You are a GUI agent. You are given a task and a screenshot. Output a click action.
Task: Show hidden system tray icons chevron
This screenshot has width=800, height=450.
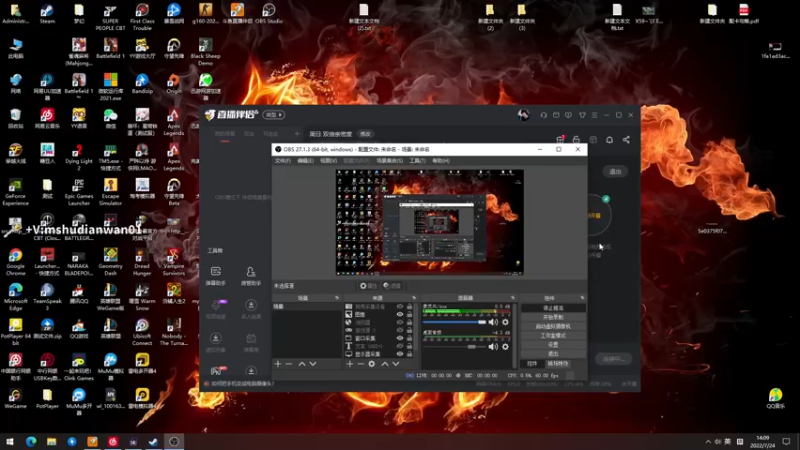708,441
